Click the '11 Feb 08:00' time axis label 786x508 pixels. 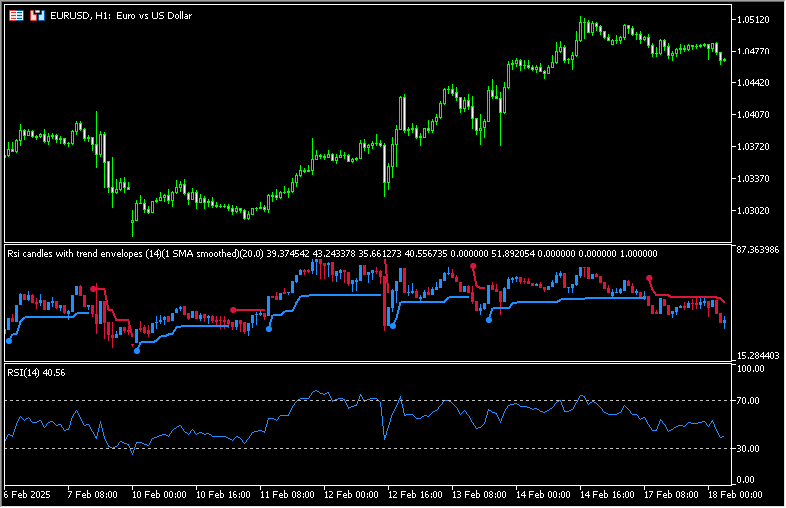tap(287, 495)
